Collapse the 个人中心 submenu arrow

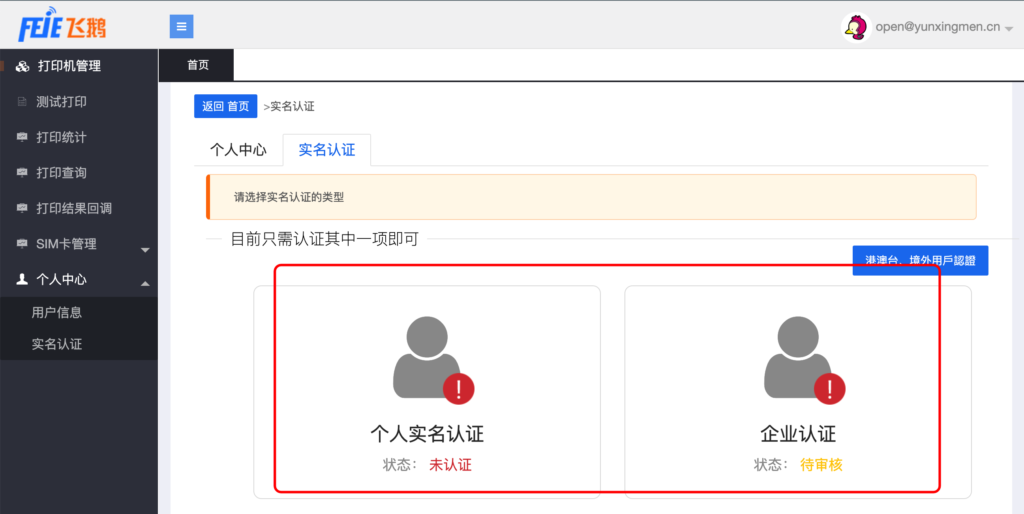click(145, 283)
